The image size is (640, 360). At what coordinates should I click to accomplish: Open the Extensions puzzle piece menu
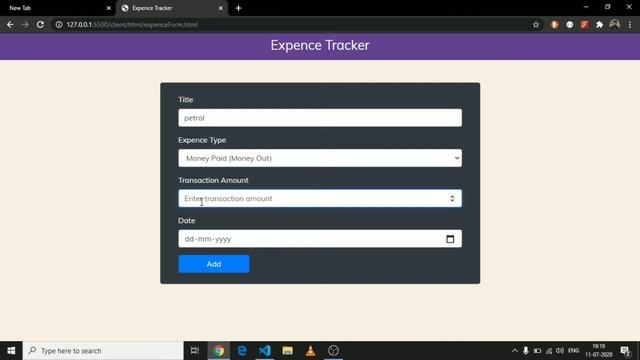click(x=599, y=24)
